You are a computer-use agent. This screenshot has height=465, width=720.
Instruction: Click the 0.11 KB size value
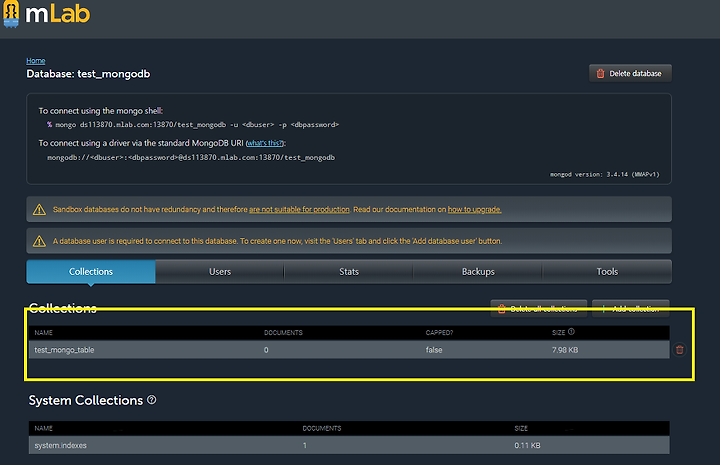528,445
